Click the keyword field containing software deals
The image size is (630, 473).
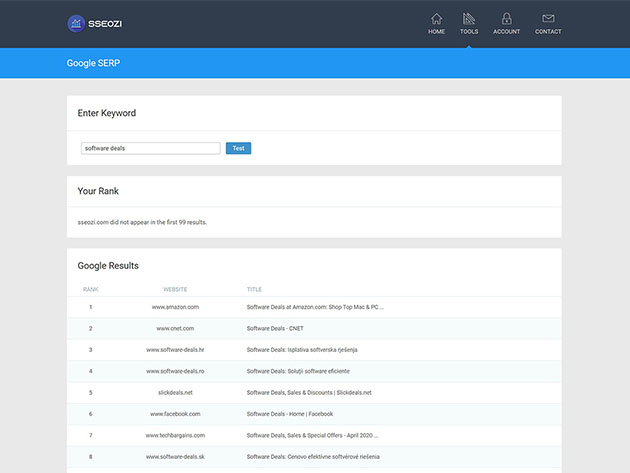pyautogui.click(x=150, y=148)
